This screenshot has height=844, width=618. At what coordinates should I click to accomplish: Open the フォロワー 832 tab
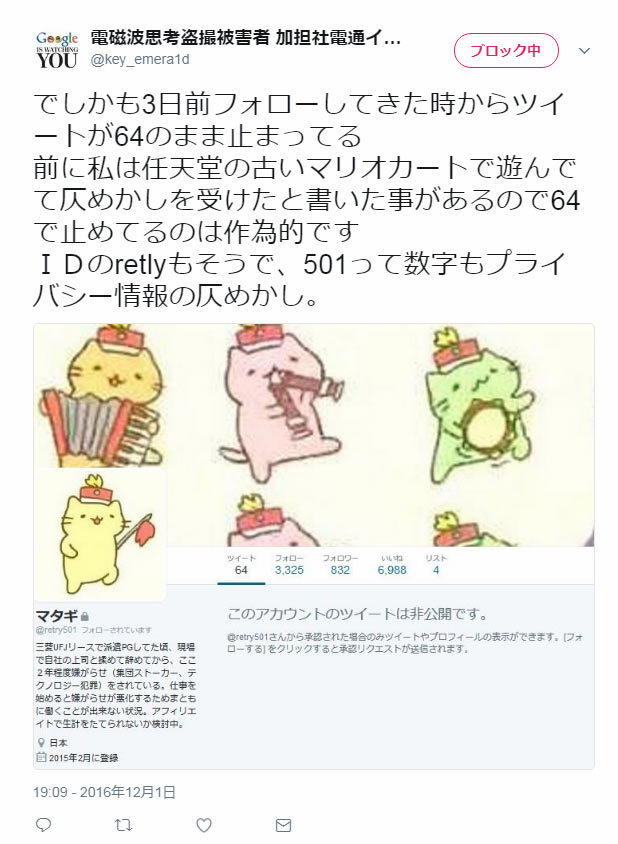click(x=340, y=565)
